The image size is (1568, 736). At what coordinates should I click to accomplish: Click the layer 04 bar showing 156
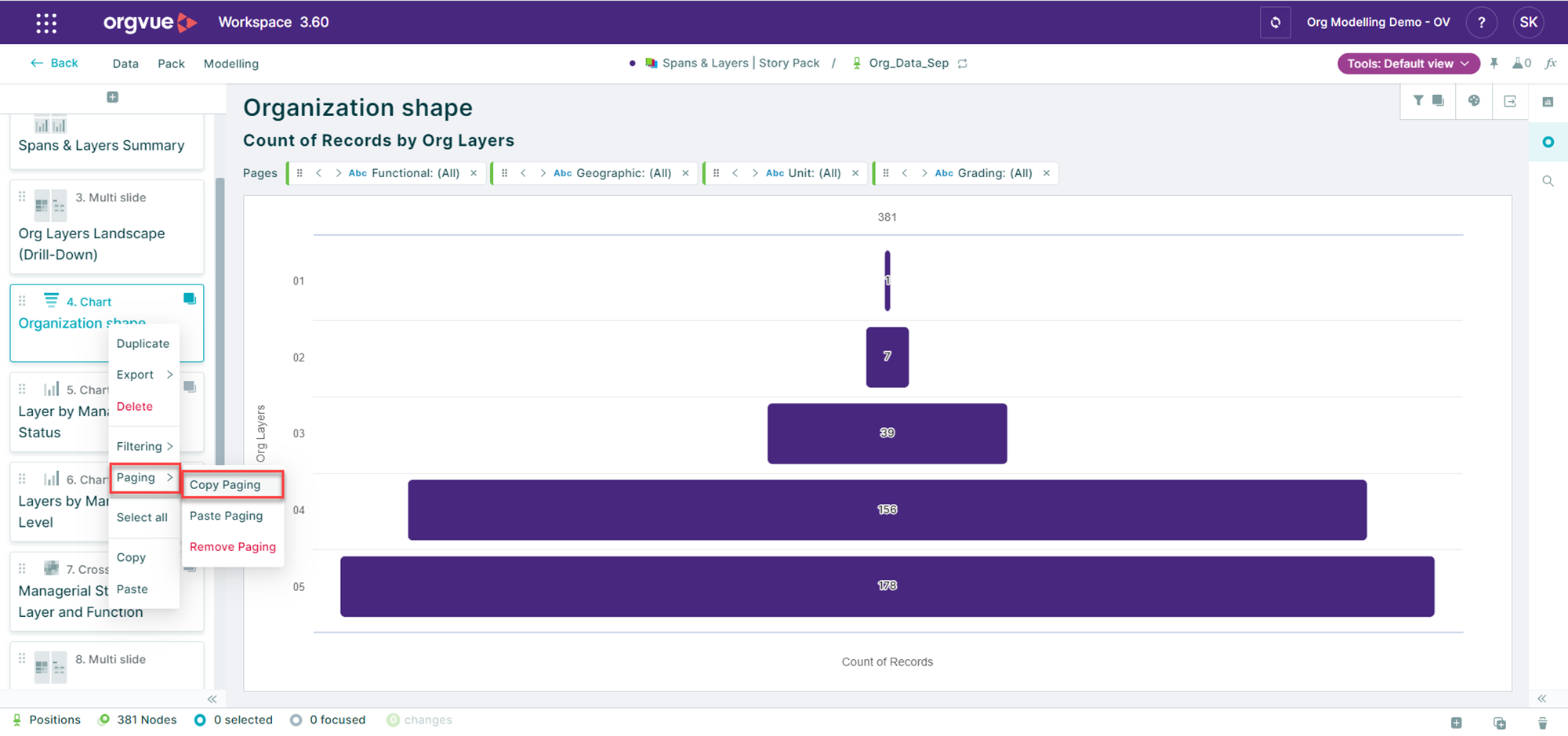887,509
